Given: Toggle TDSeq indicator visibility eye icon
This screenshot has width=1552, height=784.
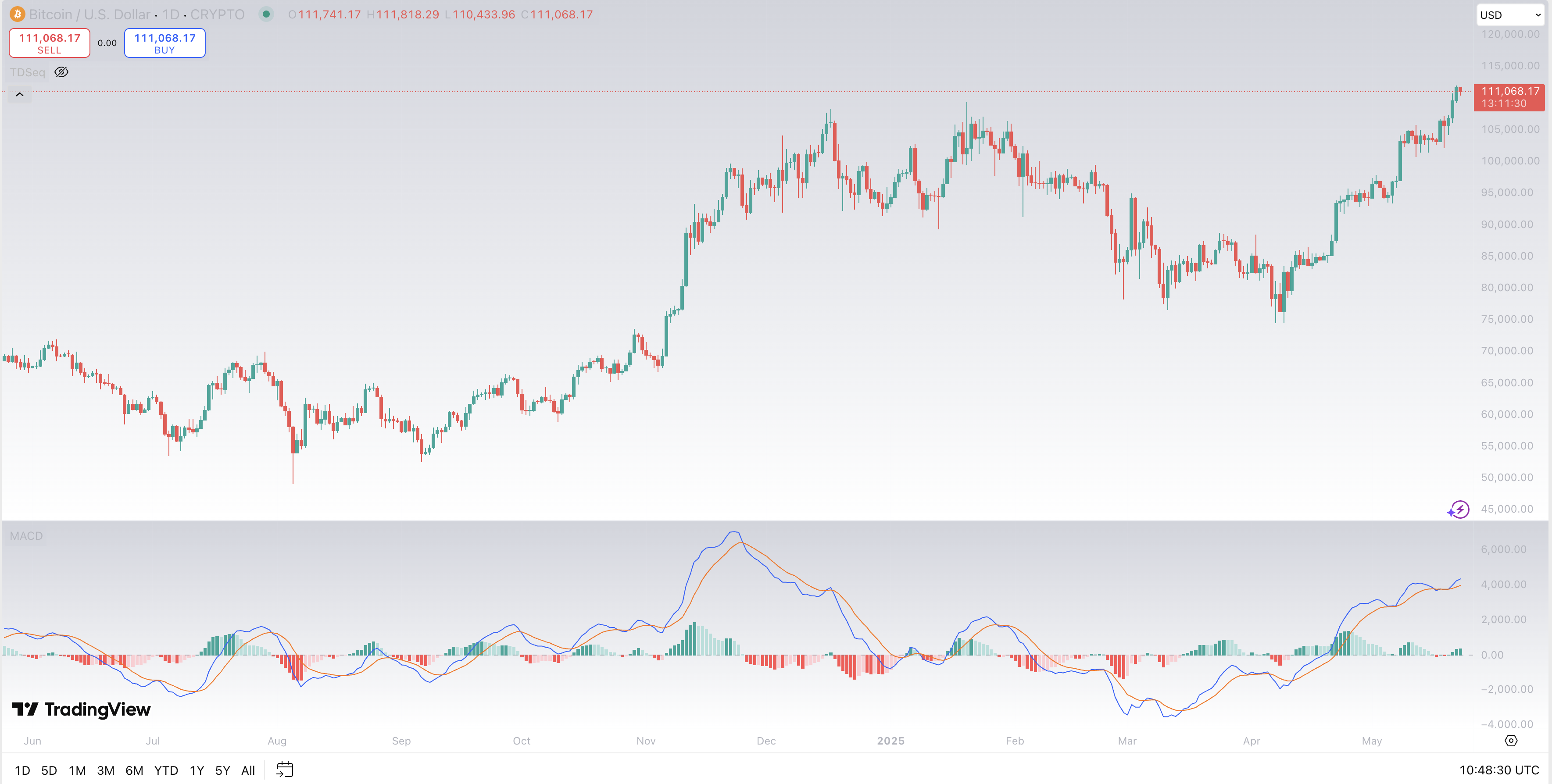Looking at the screenshot, I should tap(61, 72).
